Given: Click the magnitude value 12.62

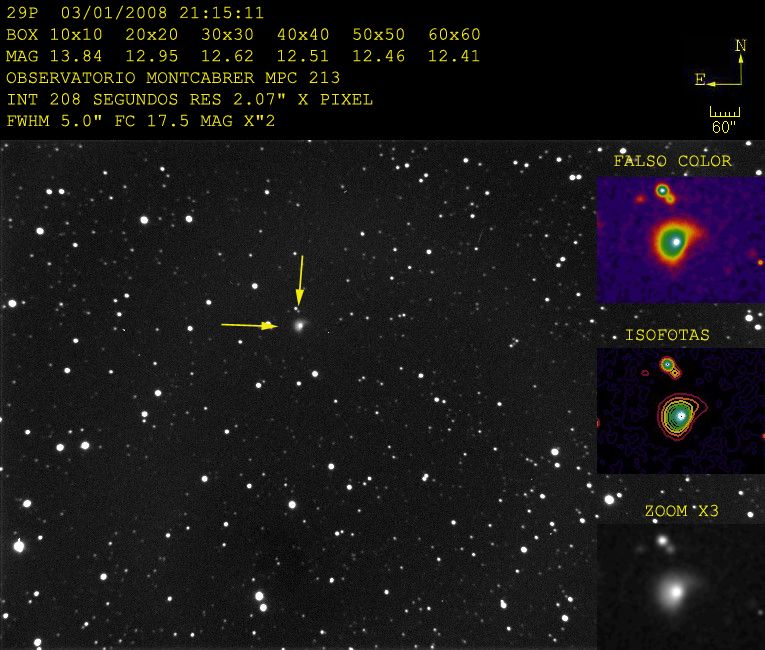Looking at the screenshot, I should coord(227,56).
